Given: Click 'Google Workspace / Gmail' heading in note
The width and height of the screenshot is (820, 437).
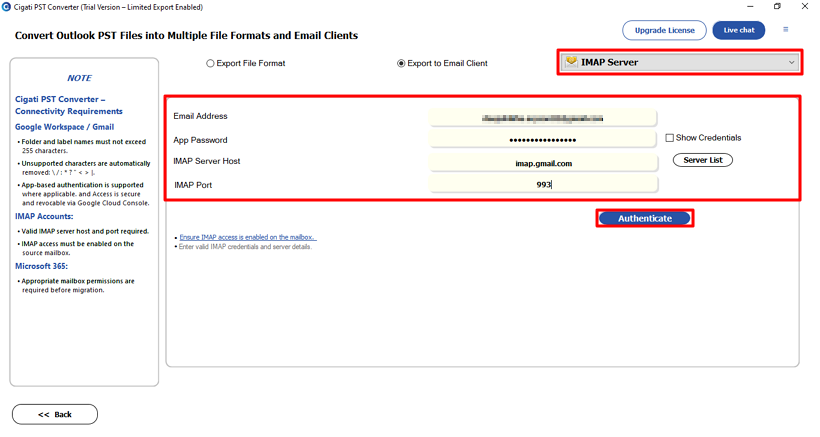Looking at the screenshot, I should tap(64, 127).
